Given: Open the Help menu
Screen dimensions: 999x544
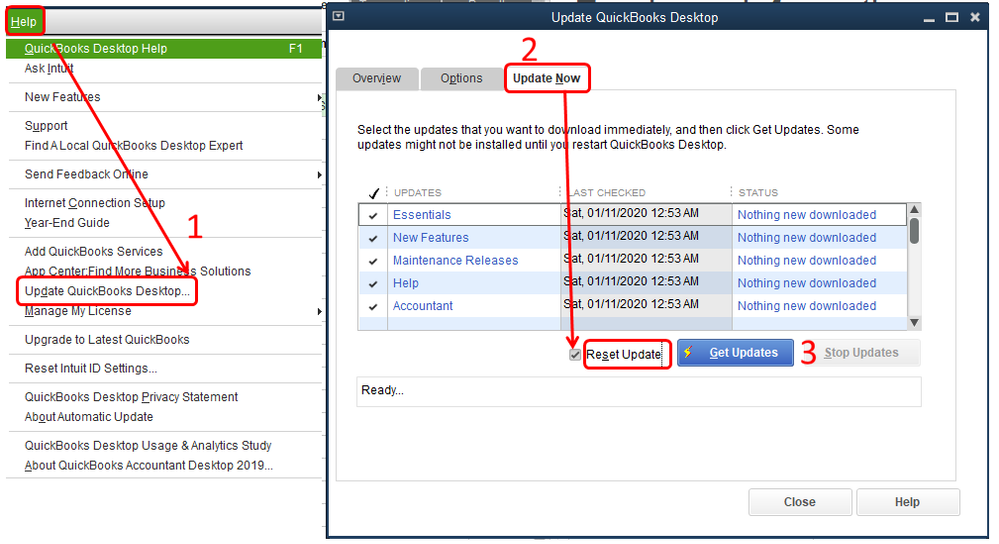Looking at the screenshot, I should coord(24,22).
